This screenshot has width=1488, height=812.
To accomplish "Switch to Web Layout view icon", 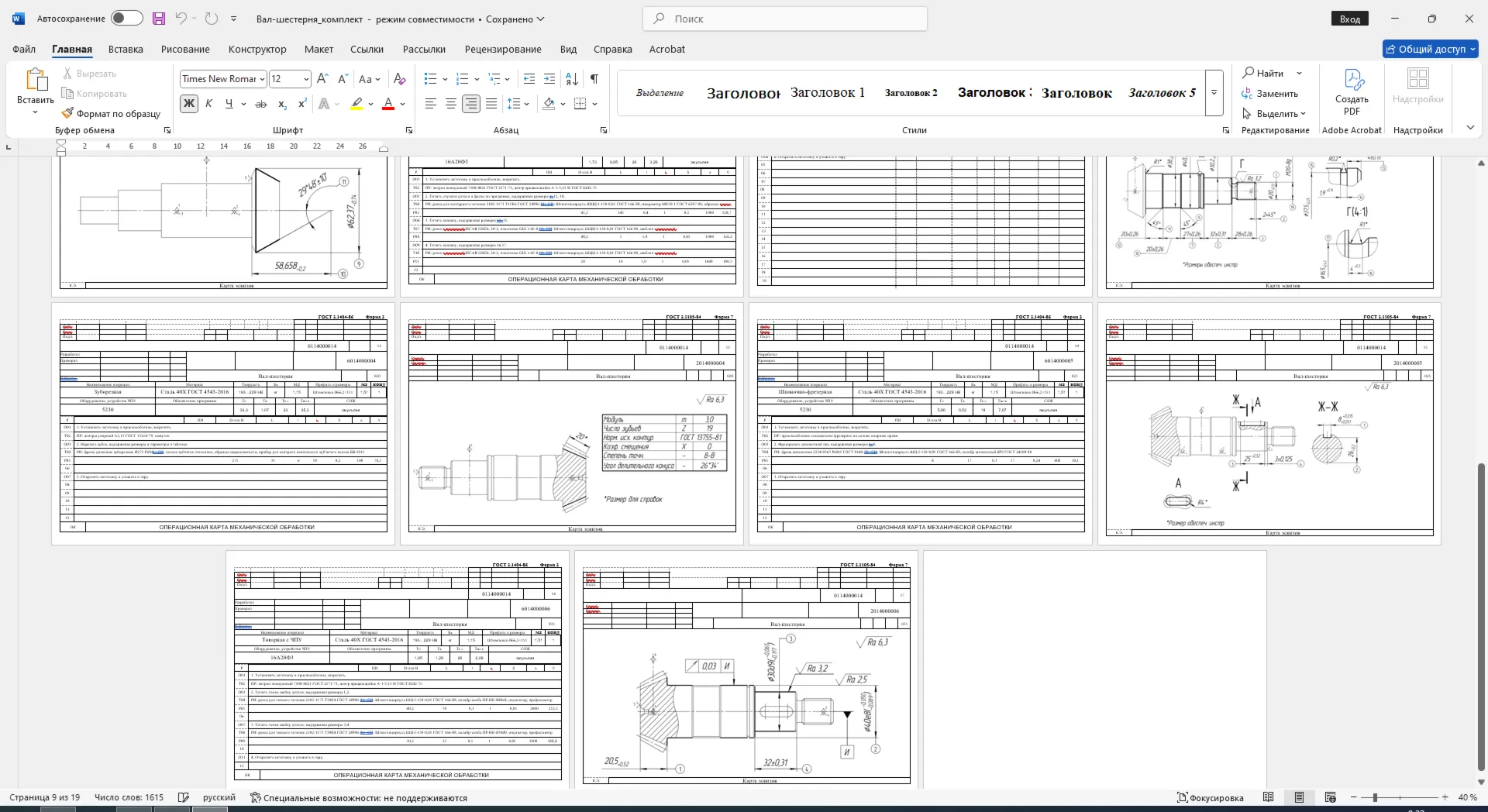I will click(1331, 797).
